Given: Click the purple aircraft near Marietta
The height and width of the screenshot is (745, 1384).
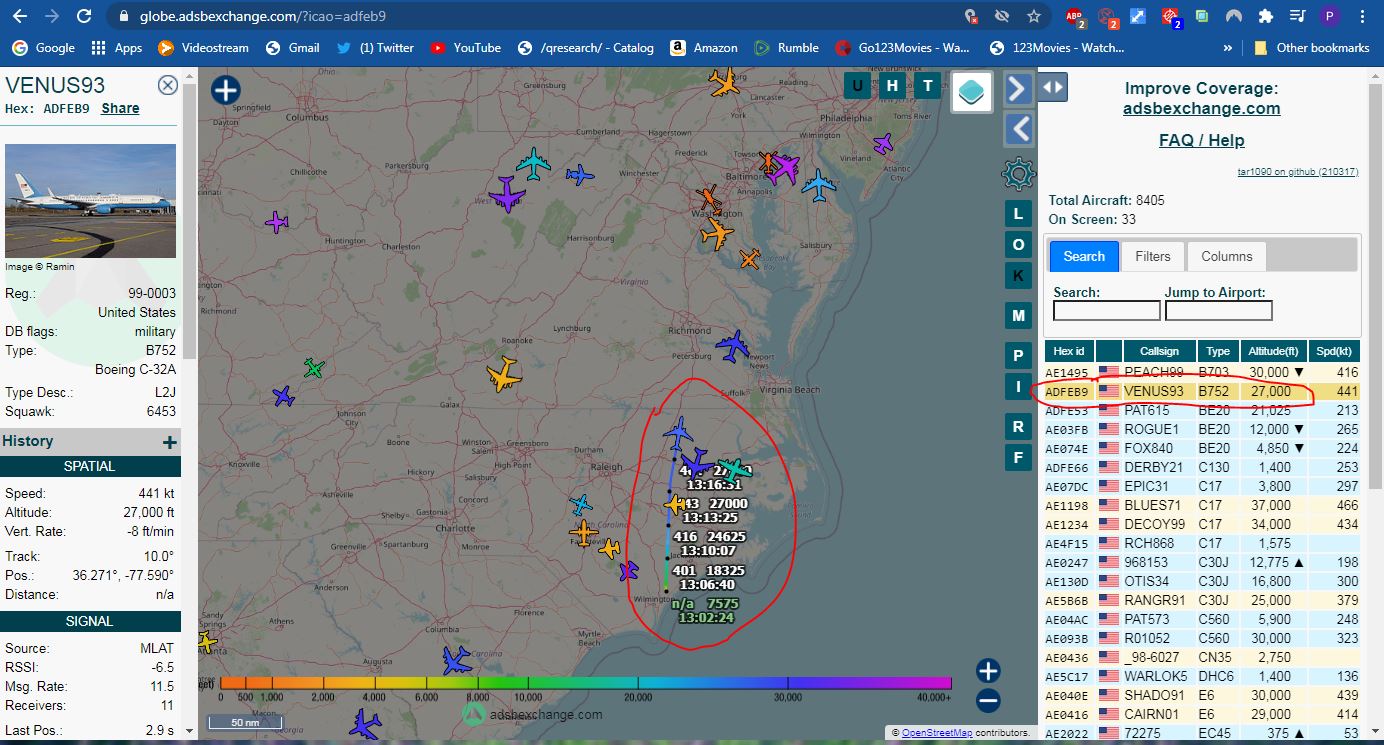Looking at the screenshot, I should (508, 194).
